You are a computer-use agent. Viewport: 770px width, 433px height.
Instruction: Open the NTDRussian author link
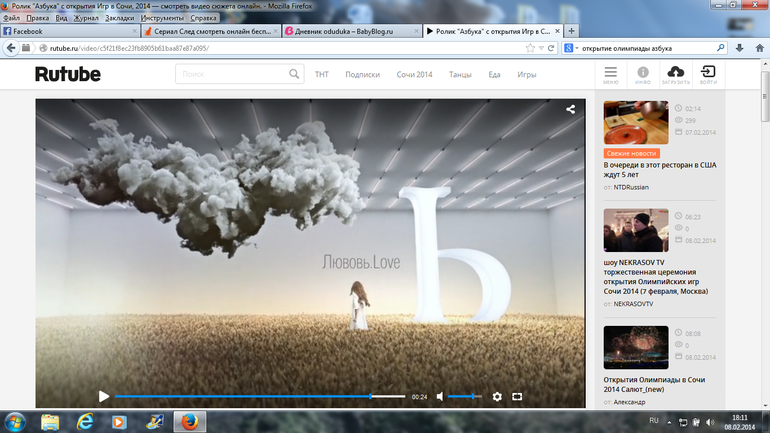[x=631, y=187]
